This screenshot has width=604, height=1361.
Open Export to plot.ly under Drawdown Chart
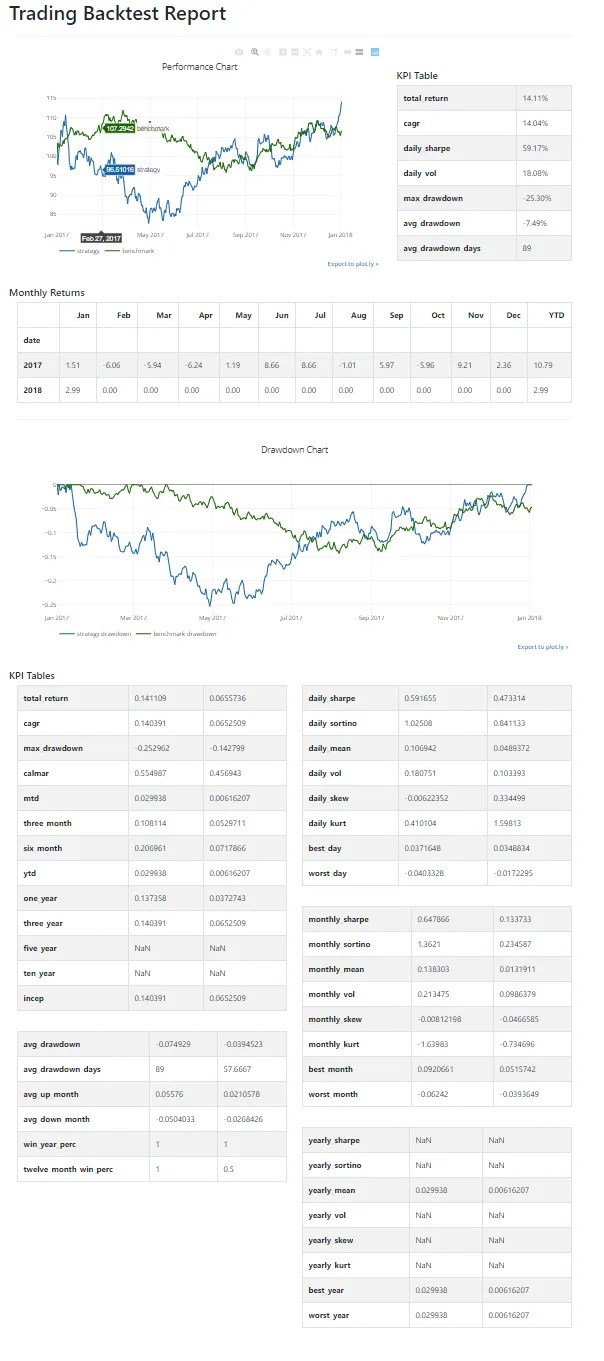[x=543, y=647]
